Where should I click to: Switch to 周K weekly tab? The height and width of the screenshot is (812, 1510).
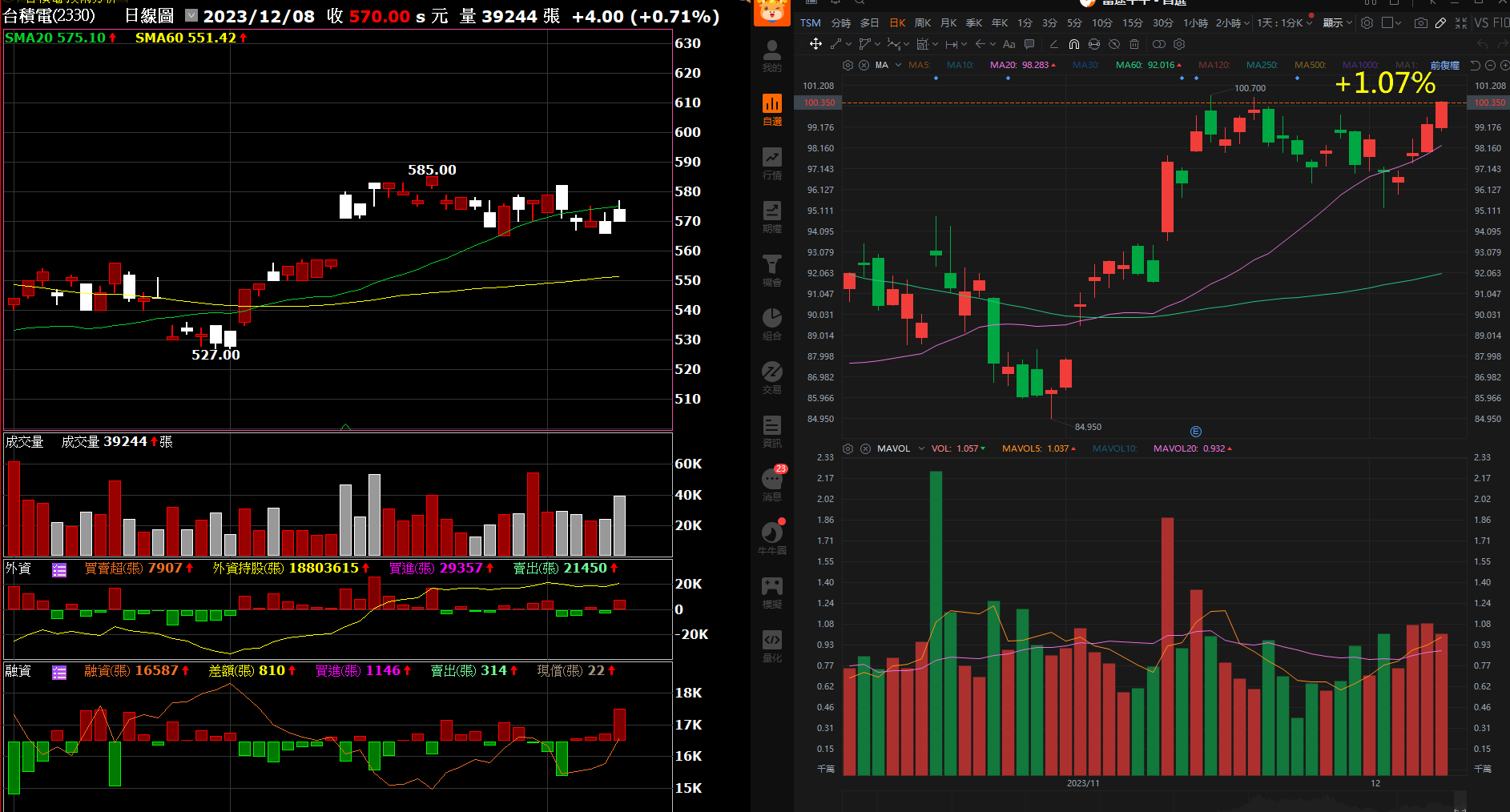(x=923, y=23)
